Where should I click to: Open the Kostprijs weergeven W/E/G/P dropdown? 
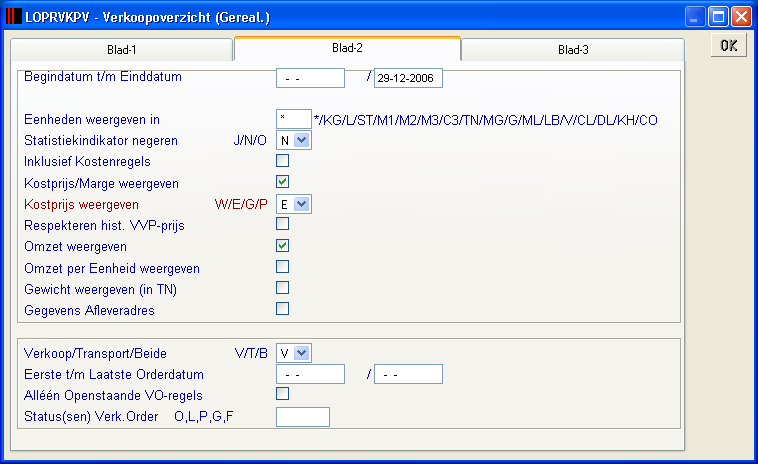[293, 204]
